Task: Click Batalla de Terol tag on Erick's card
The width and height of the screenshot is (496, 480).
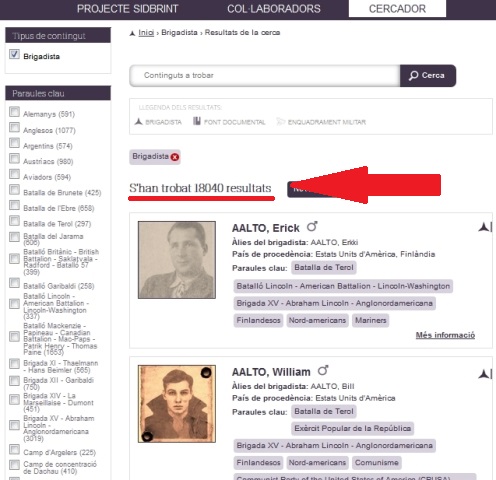Action: pyautogui.click(x=324, y=268)
